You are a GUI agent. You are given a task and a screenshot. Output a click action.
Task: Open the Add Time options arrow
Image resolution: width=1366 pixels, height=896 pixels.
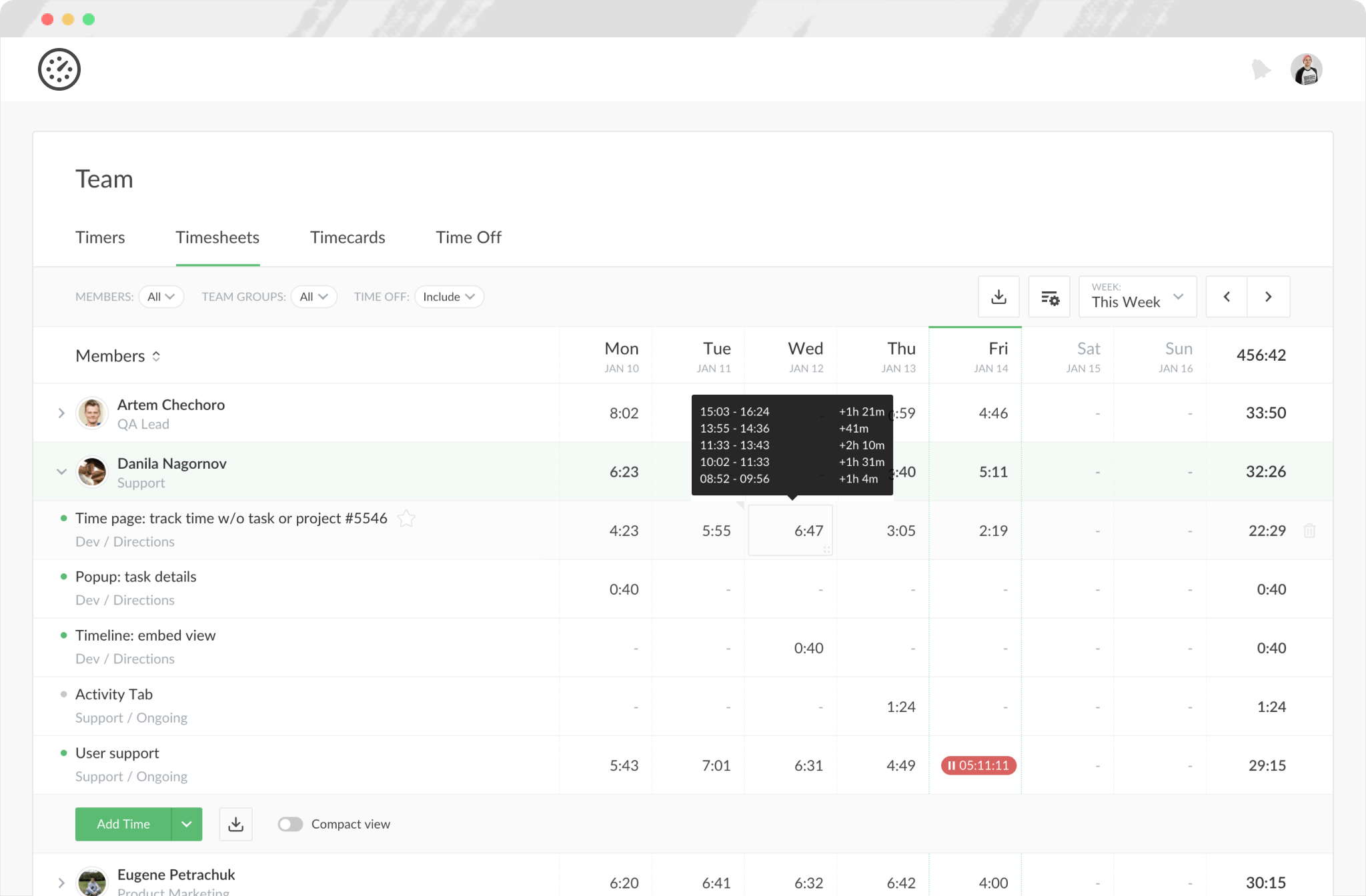pyautogui.click(x=187, y=824)
